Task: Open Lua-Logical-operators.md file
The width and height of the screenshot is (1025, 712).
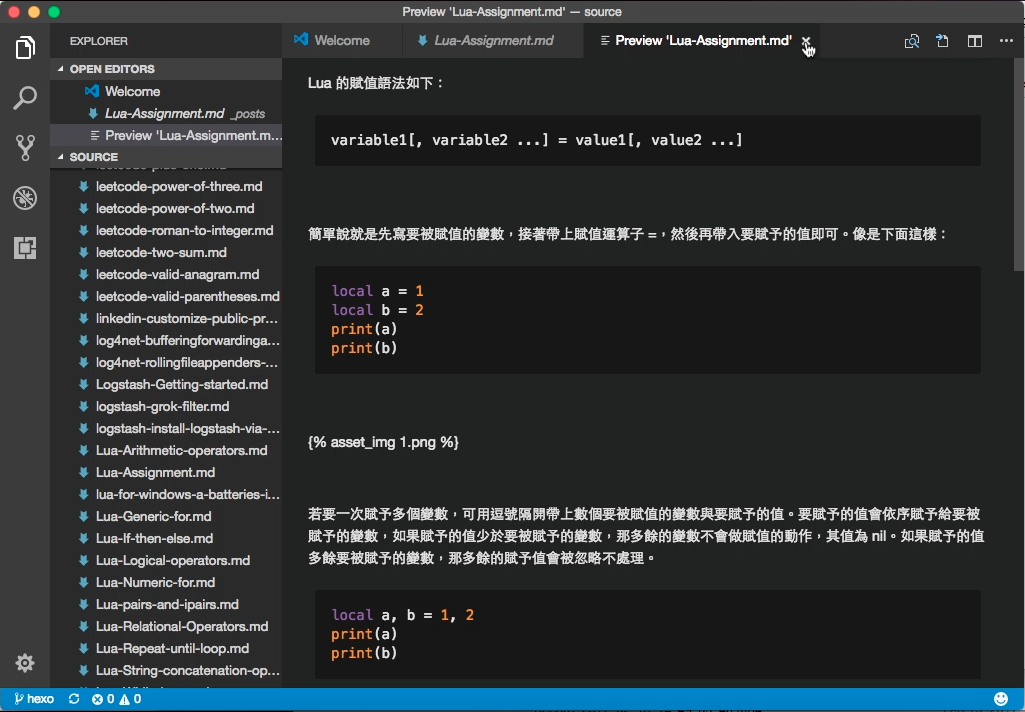Action: pyautogui.click(x=166, y=560)
